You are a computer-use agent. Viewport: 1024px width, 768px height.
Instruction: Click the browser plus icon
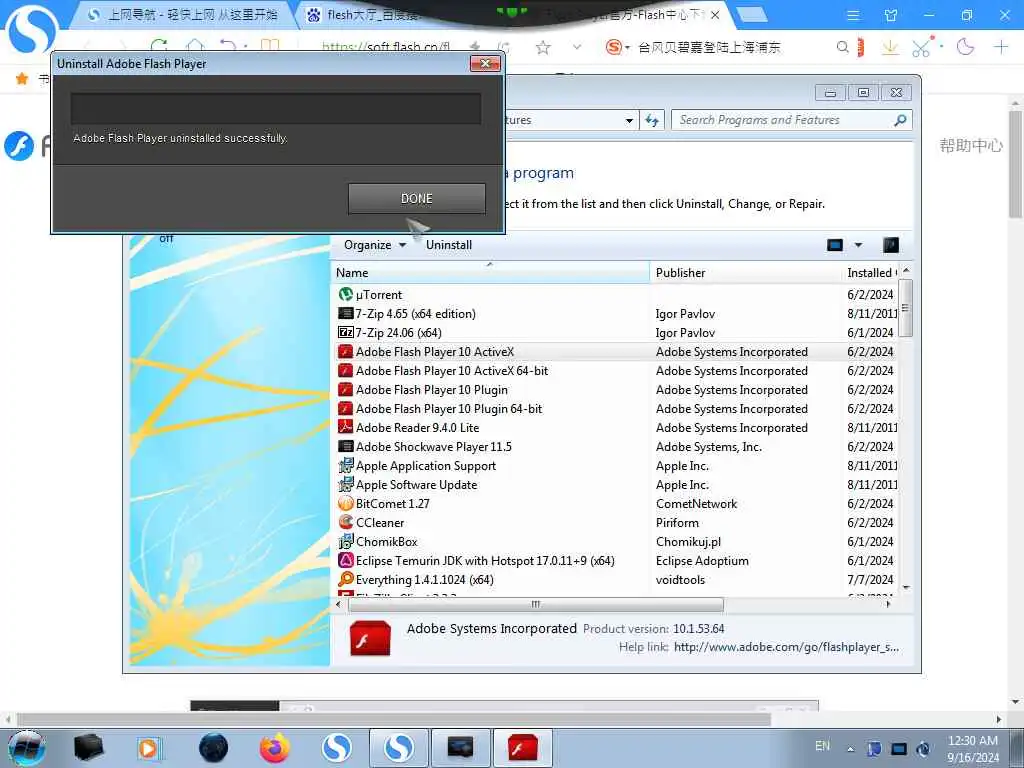1000,47
